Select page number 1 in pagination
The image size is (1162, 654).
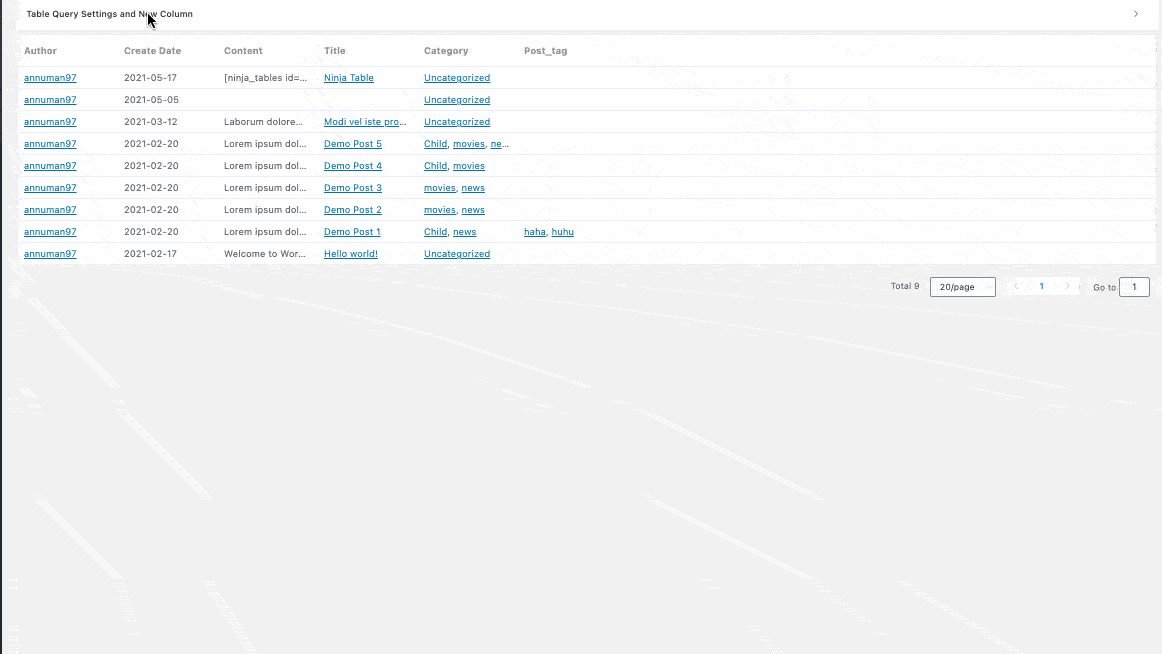(1041, 287)
